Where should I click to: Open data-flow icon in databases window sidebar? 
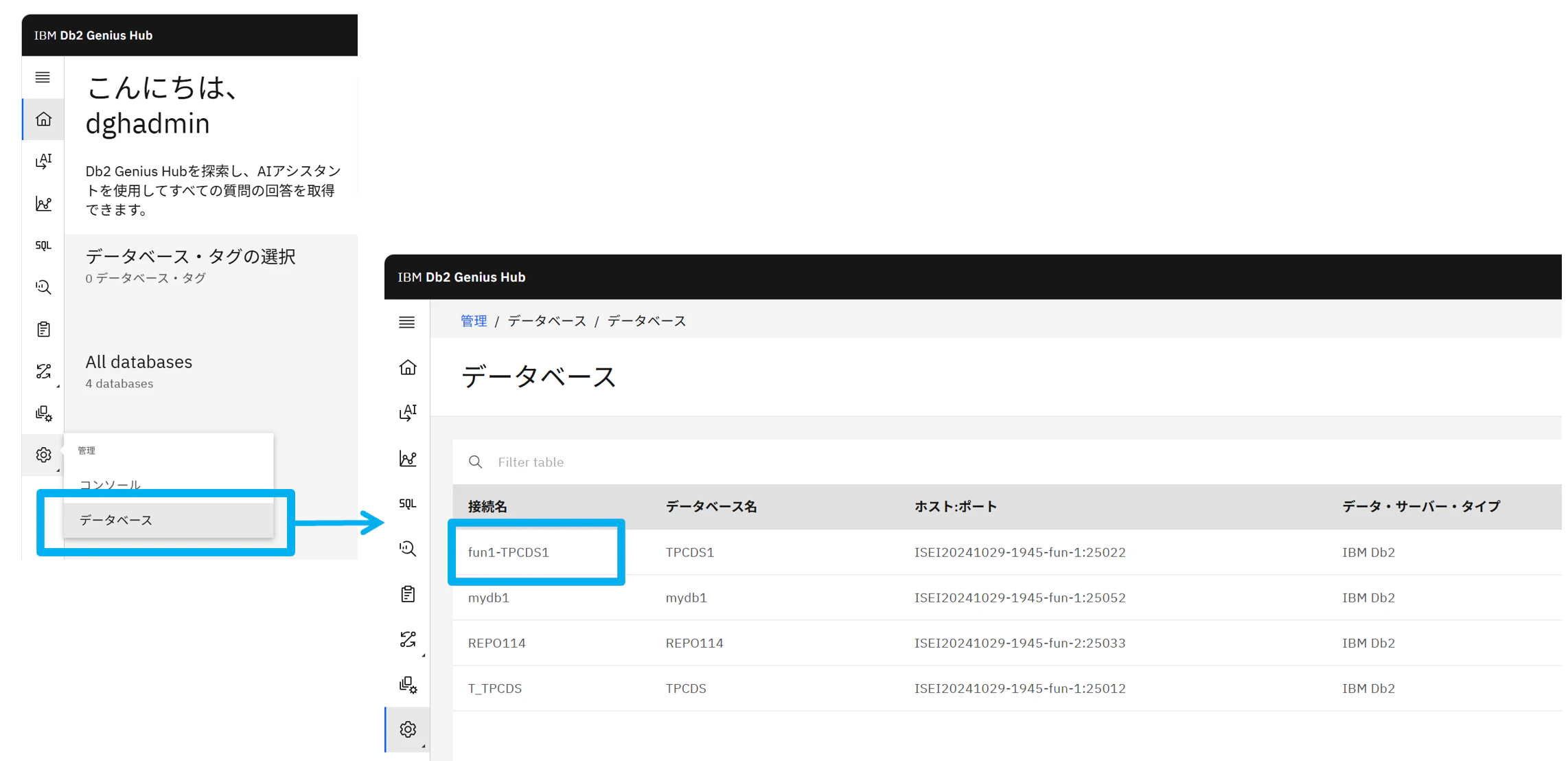point(408,639)
